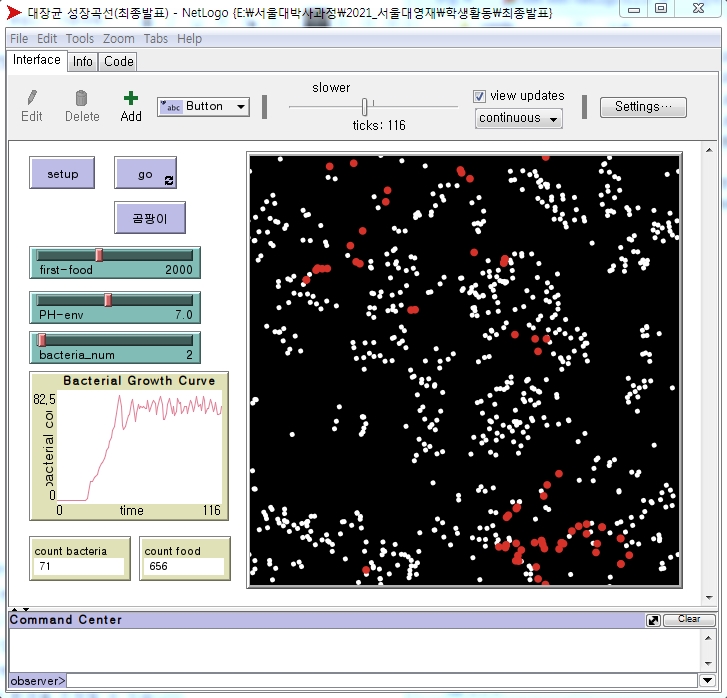Image resolution: width=727 pixels, height=698 pixels.
Task: Click the Command Center header label
Action: click(x=66, y=620)
